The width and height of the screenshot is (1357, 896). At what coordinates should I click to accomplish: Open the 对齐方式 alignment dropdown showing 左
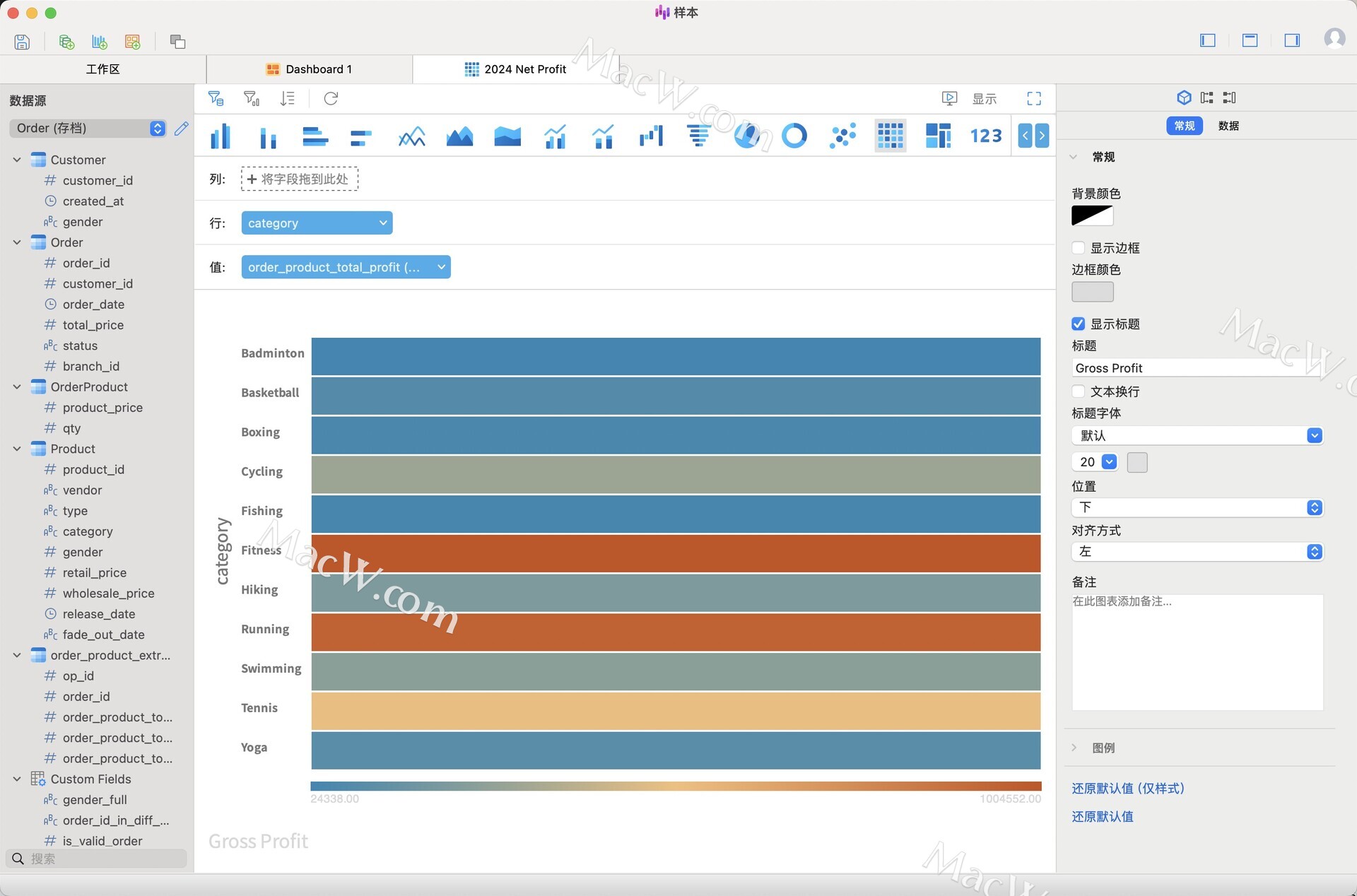pyautogui.click(x=1197, y=551)
